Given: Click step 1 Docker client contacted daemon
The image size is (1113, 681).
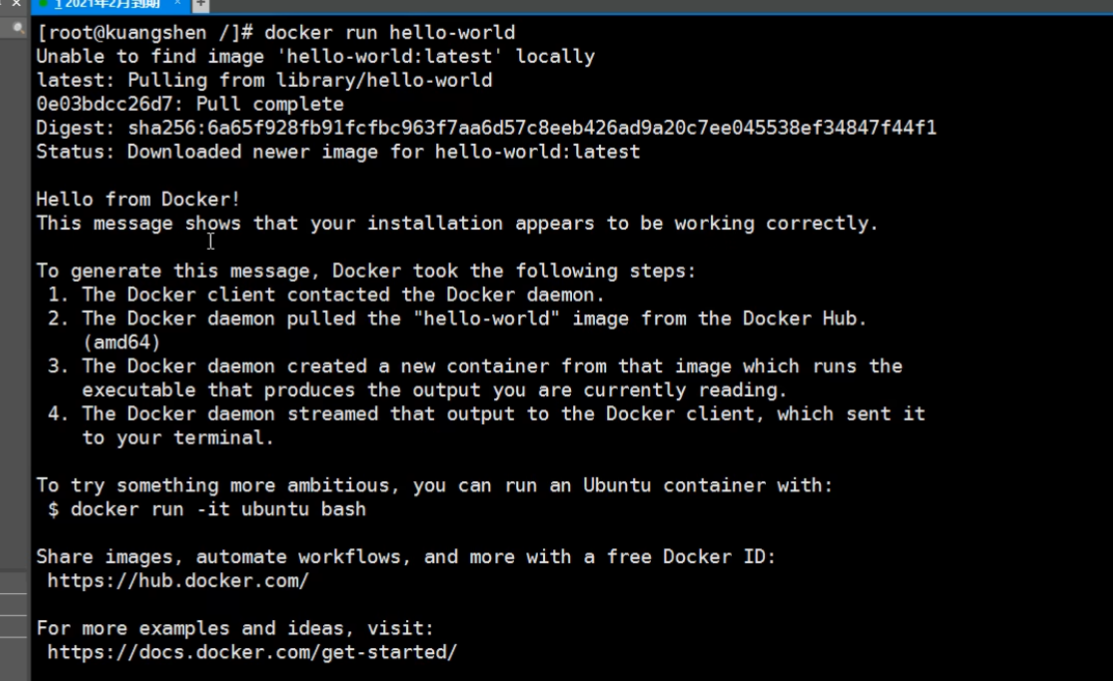Looking at the screenshot, I should pyautogui.click(x=327, y=295).
